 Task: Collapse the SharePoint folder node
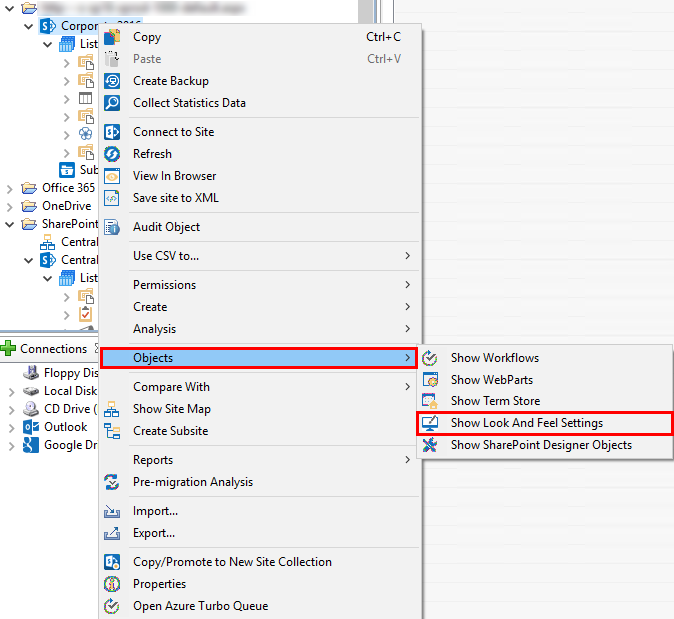(x=10, y=224)
